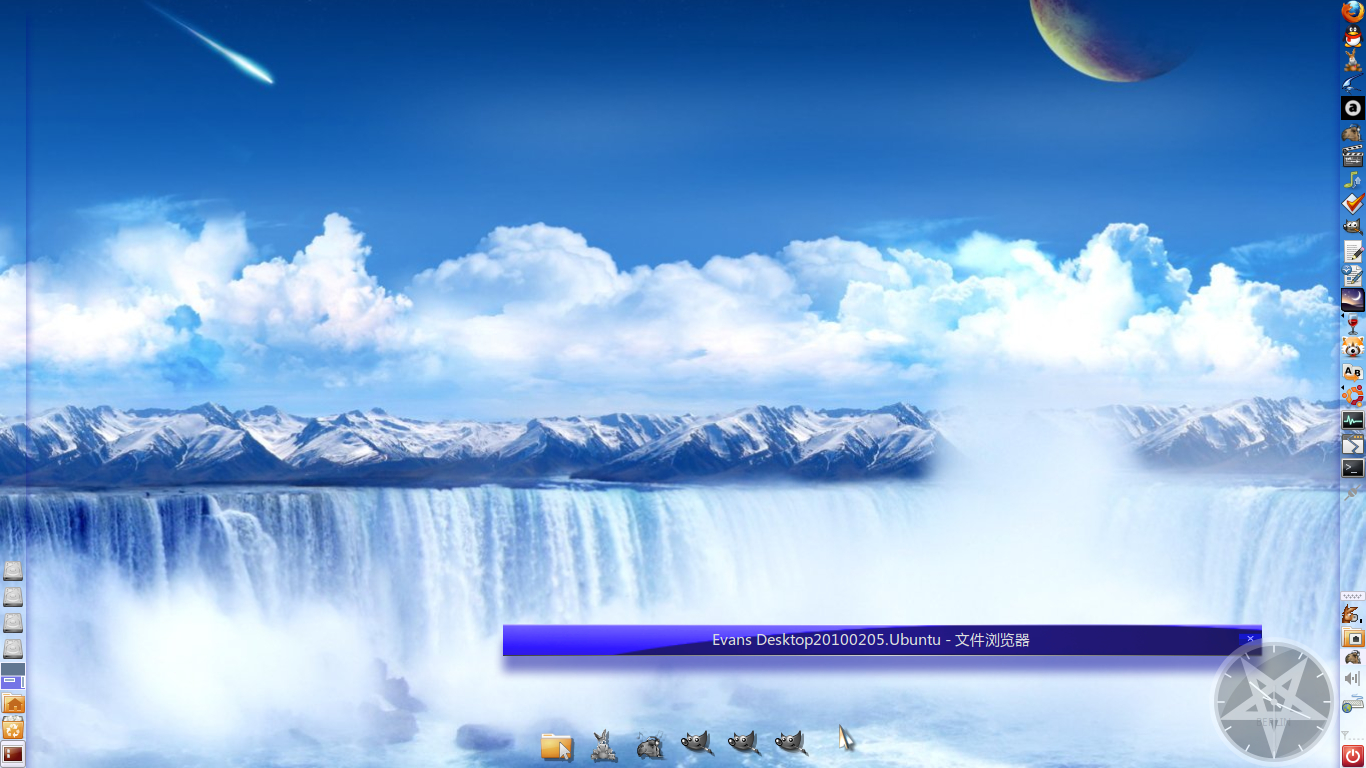Image resolution: width=1366 pixels, height=768 pixels.
Task: Open the topmost disk drive icon on left panel
Action: click(13, 571)
